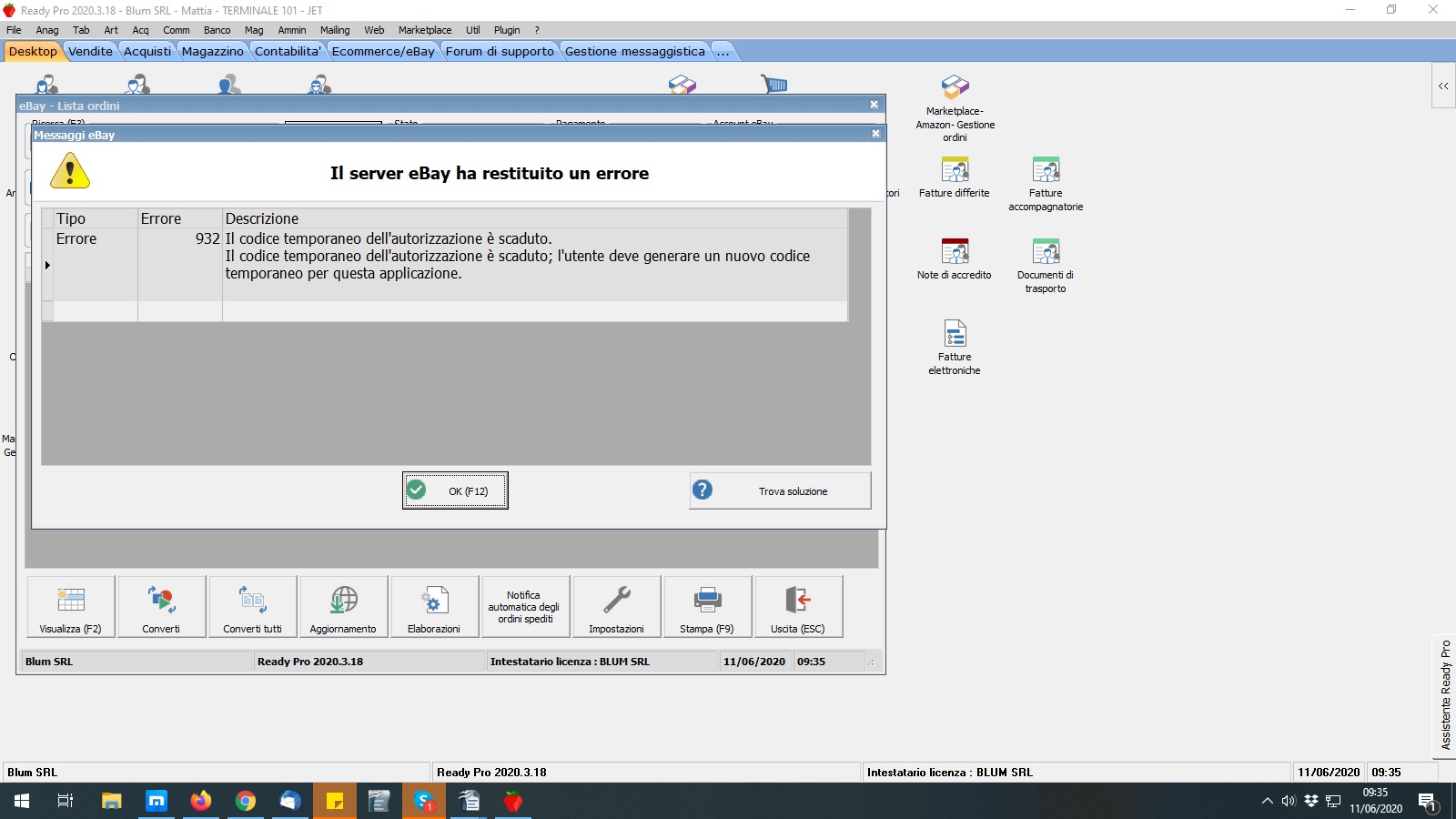
Task: Open the Banco menu
Action: 217,30
